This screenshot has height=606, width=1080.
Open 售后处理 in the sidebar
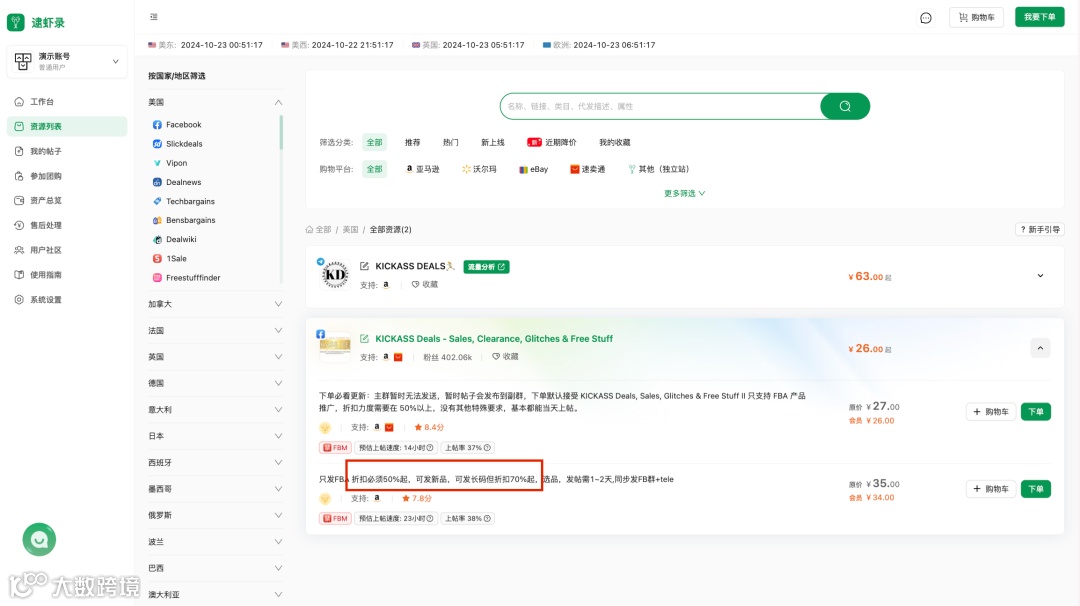pyautogui.click(x=67, y=225)
